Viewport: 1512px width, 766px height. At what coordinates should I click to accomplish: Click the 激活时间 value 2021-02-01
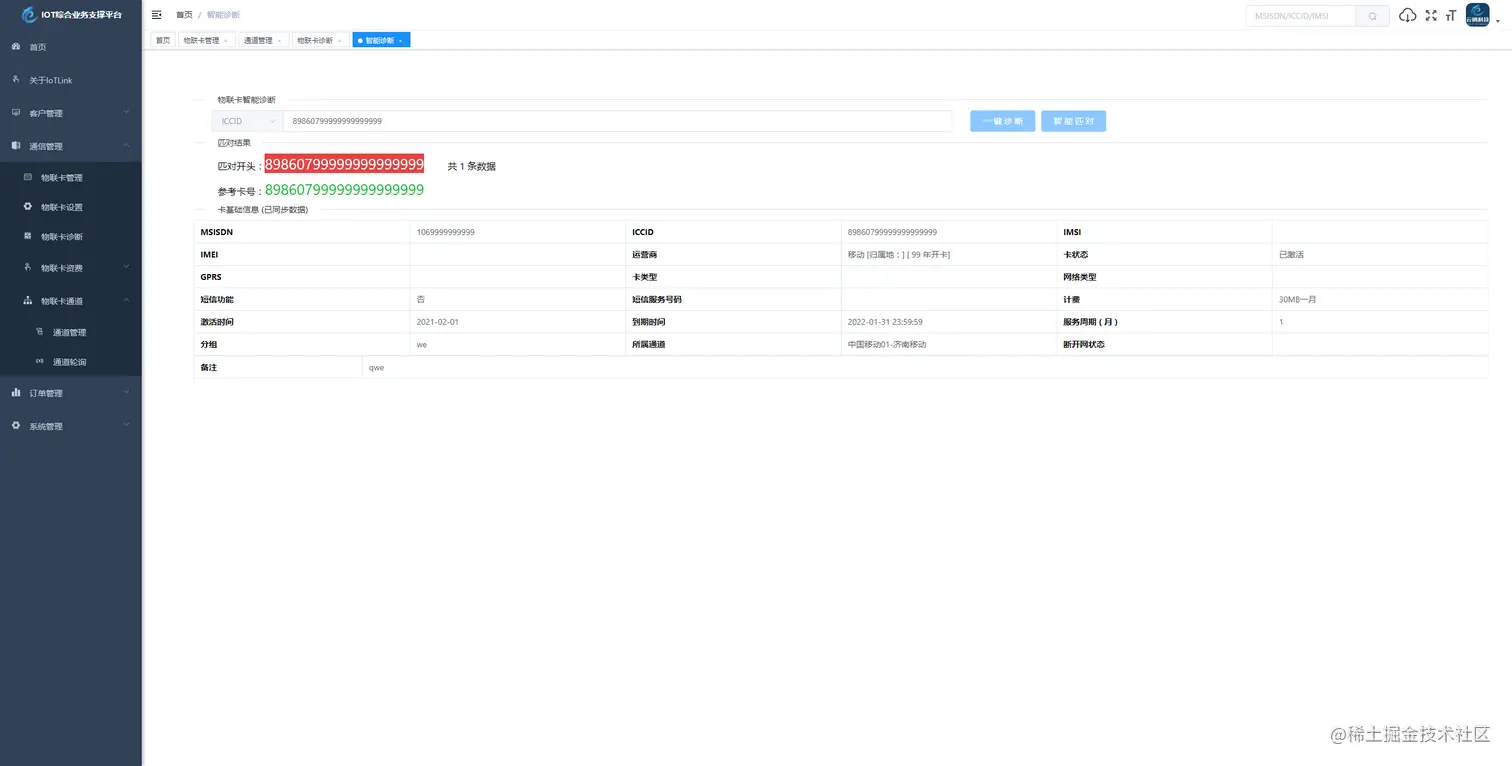tap(438, 322)
